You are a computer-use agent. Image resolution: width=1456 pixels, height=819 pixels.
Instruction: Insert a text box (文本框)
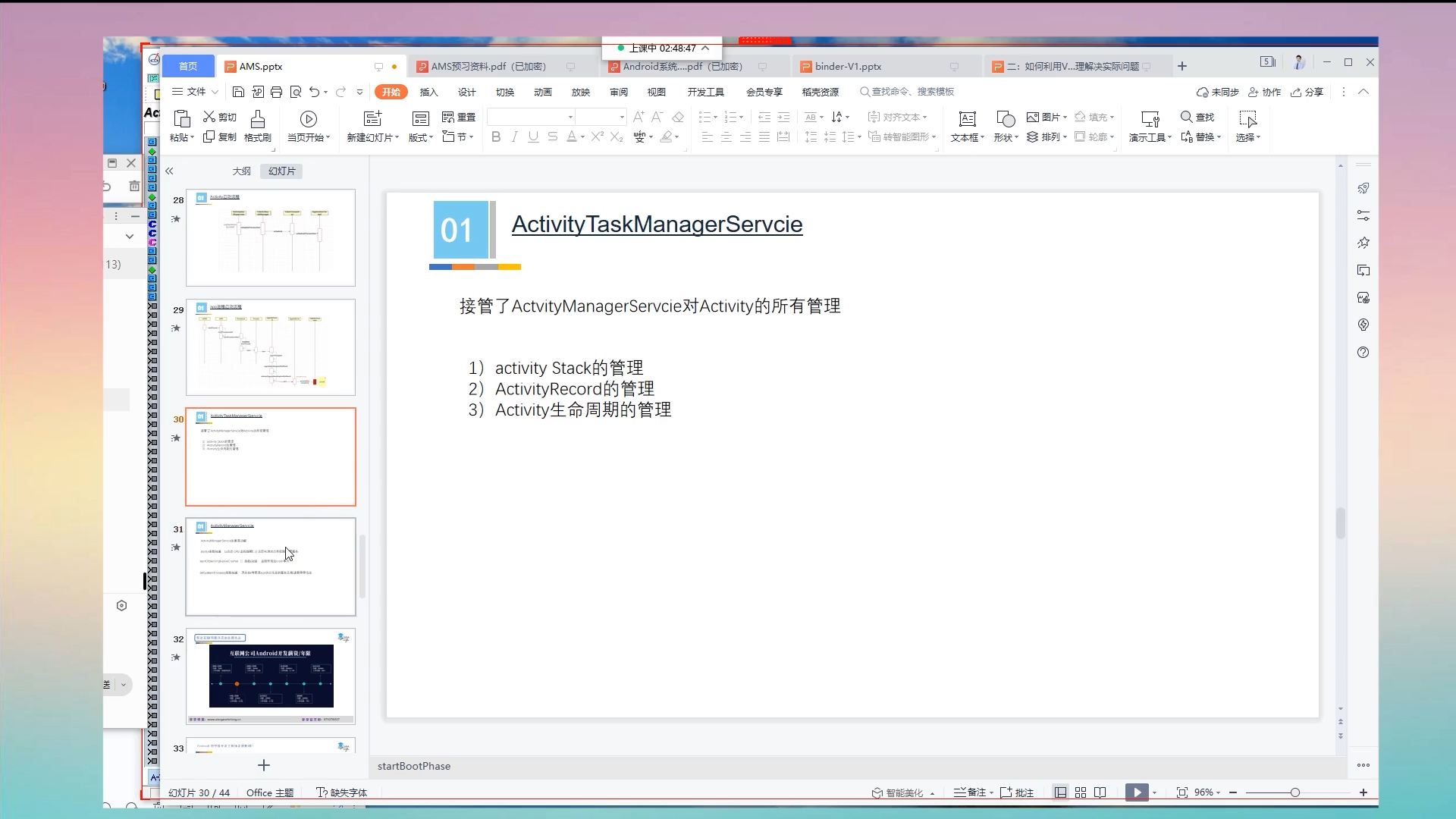click(x=967, y=120)
